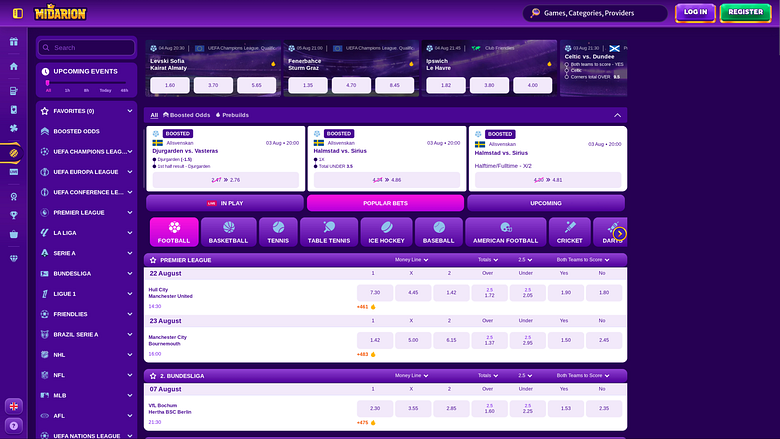
Task: Set upcoming events slider to Today
Action: 105,90
